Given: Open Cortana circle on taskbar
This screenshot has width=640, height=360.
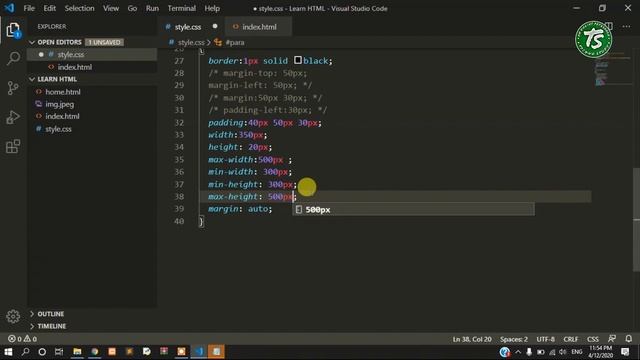Looking at the screenshot, I should 42,351.
